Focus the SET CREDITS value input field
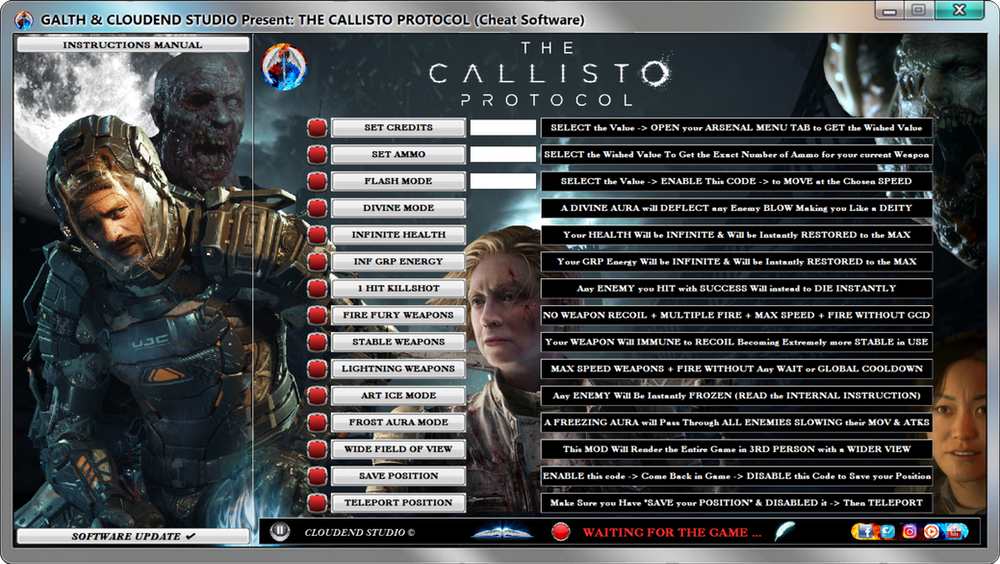 coord(503,128)
